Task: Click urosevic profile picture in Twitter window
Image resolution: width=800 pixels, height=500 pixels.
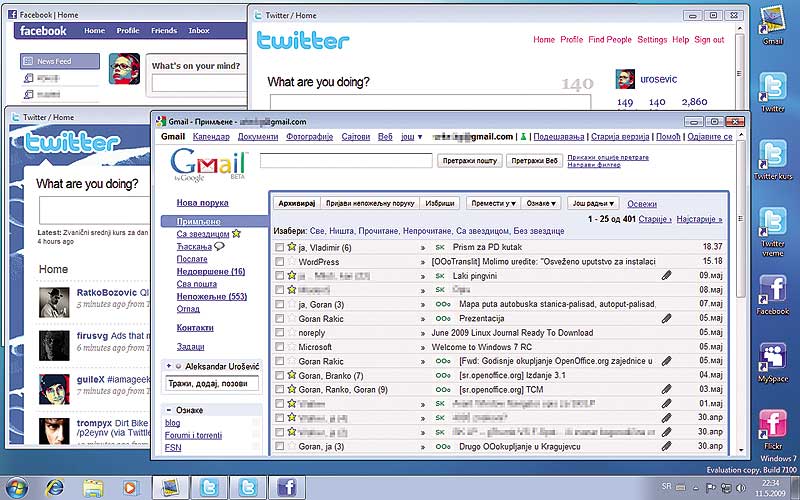Action: pos(625,79)
